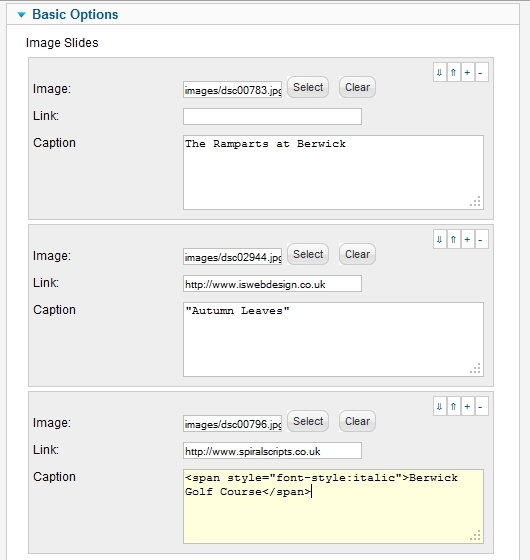Screen dimensions: 530x560
Task: Add slide after first with plus icon
Action: (x=467, y=72)
